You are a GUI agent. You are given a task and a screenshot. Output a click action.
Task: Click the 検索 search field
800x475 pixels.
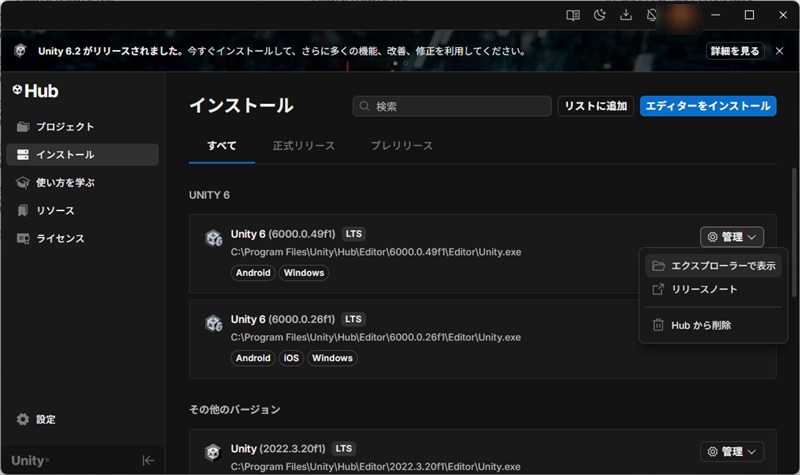pyautogui.click(x=452, y=106)
